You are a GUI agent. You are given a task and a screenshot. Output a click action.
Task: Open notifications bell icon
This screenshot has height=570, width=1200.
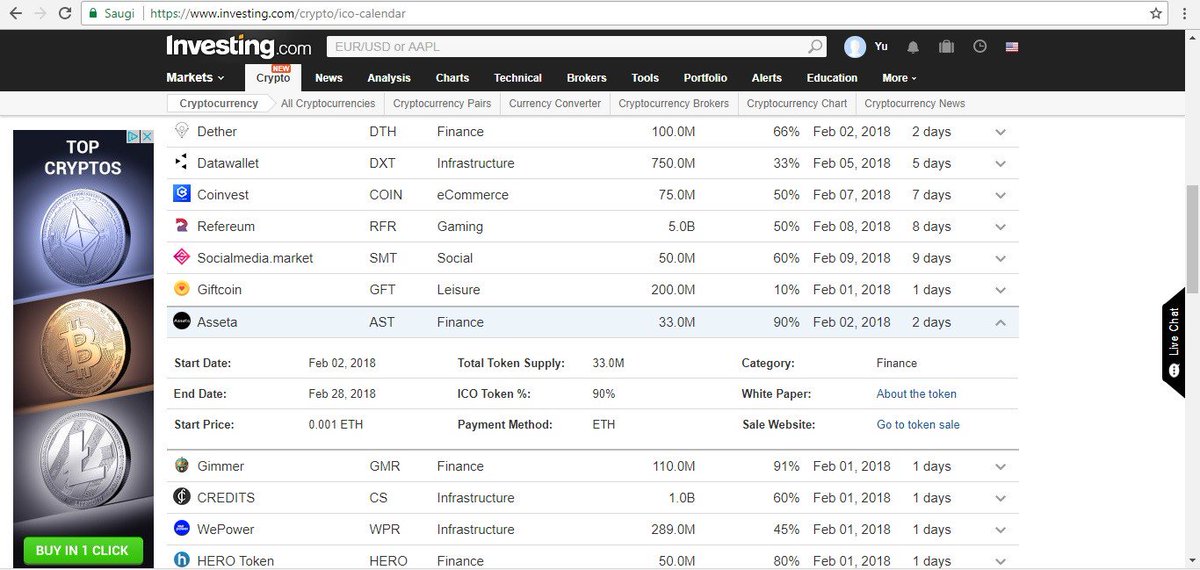coord(913,47)
